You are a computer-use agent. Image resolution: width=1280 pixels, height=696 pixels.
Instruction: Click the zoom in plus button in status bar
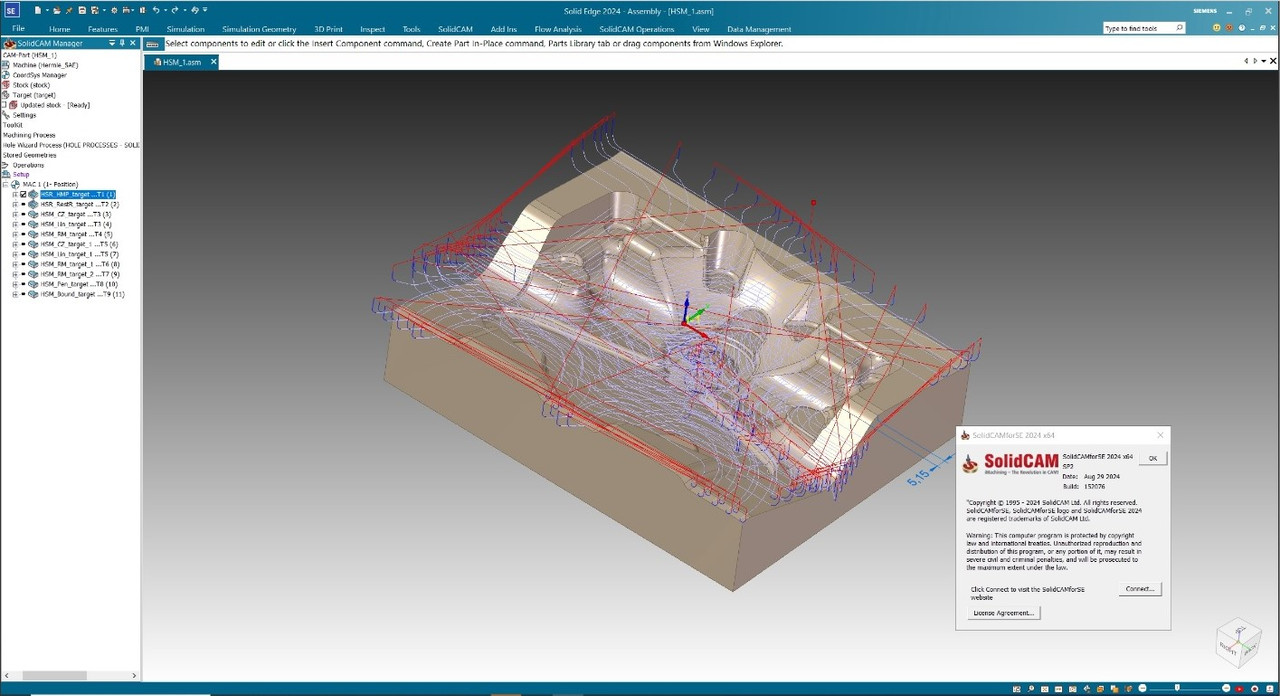point(1226,688)
